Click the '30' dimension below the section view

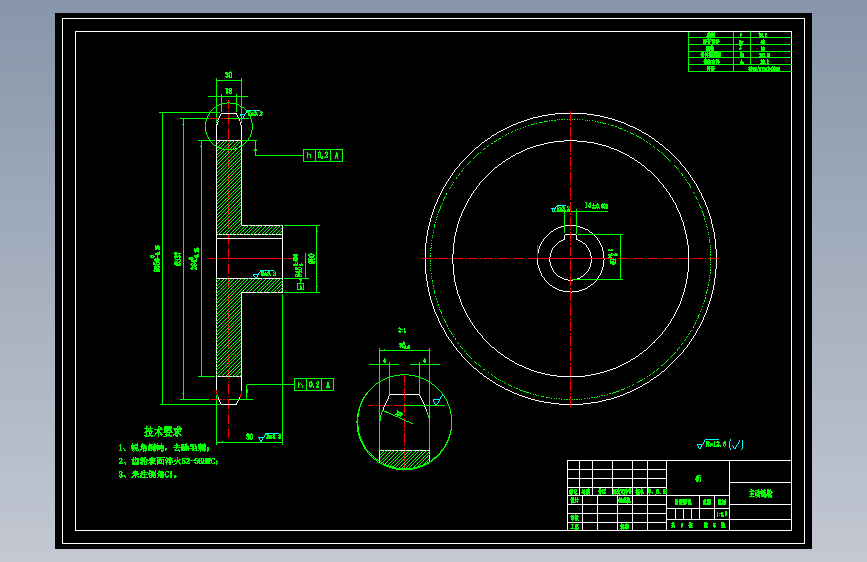249,437
